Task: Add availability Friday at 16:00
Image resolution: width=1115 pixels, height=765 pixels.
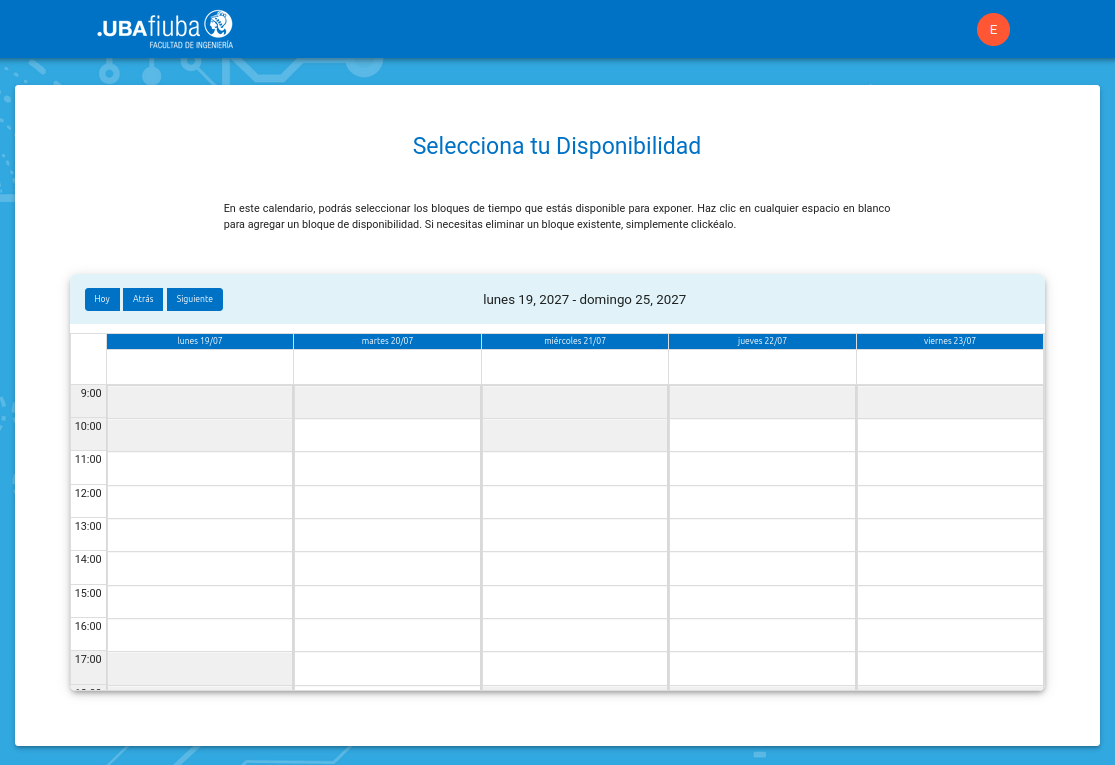Action: coord(949,635)
